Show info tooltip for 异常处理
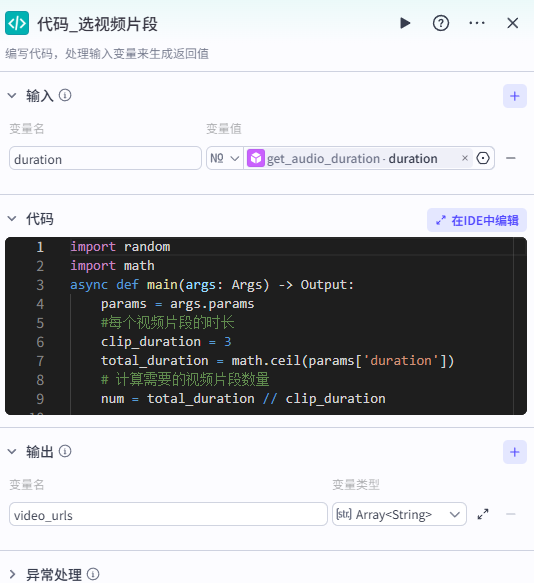This screenshot has width=534, height=583. pos(93,574)
